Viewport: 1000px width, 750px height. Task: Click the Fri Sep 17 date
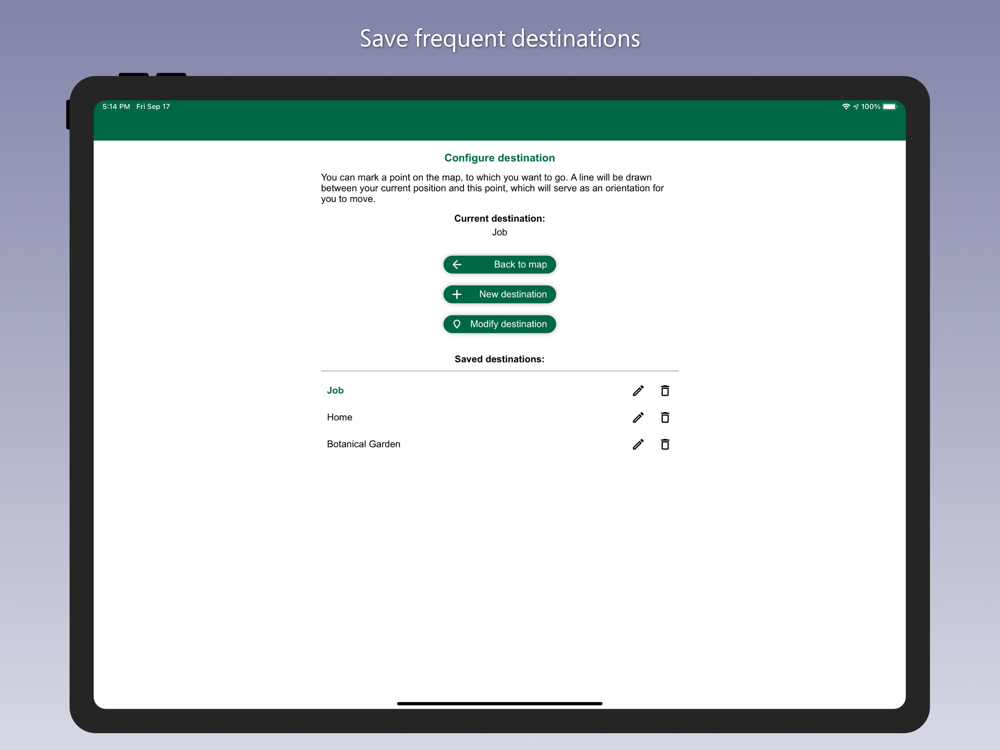point(153,107)
